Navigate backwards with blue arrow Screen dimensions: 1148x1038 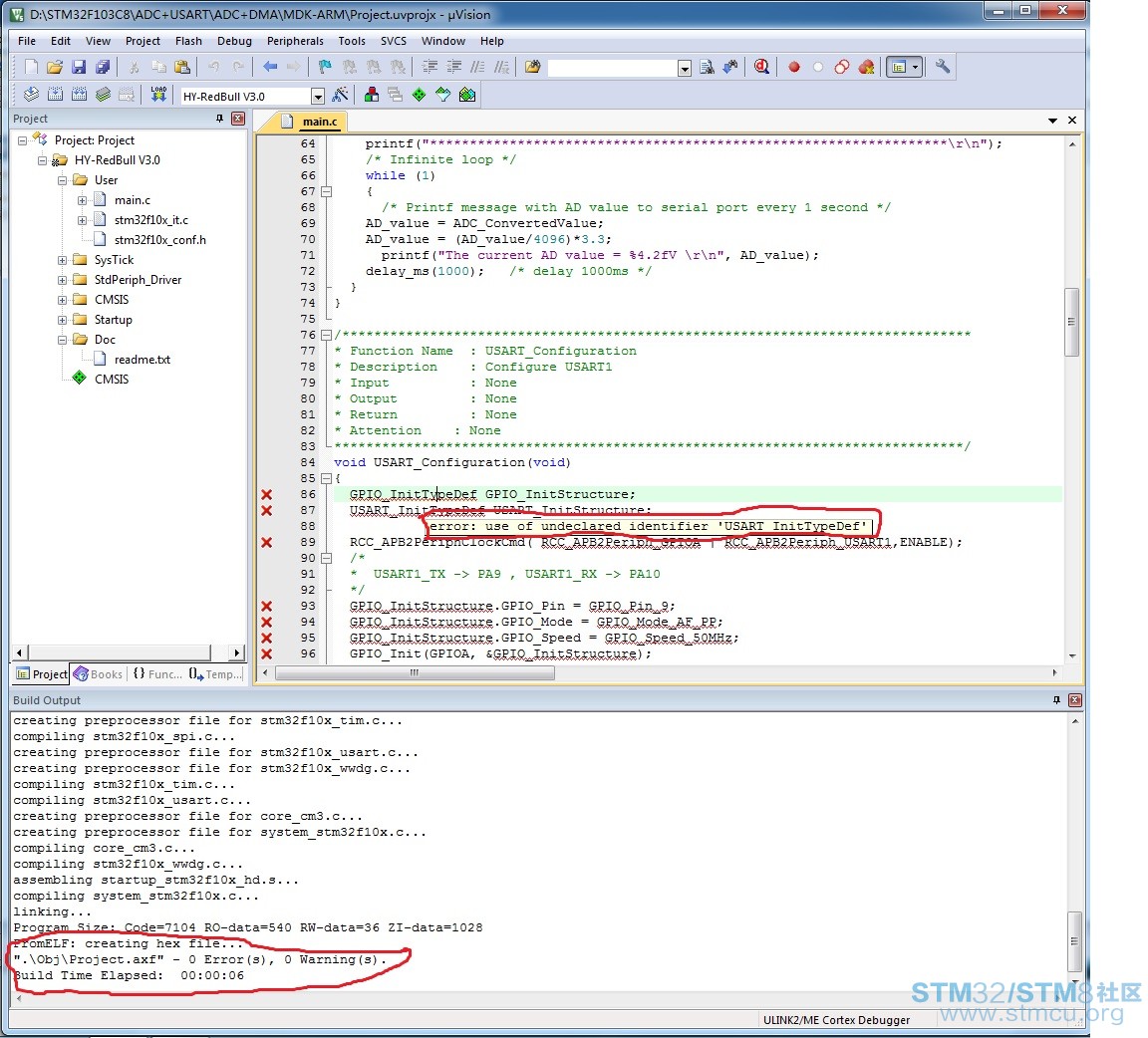pos(270,68)
